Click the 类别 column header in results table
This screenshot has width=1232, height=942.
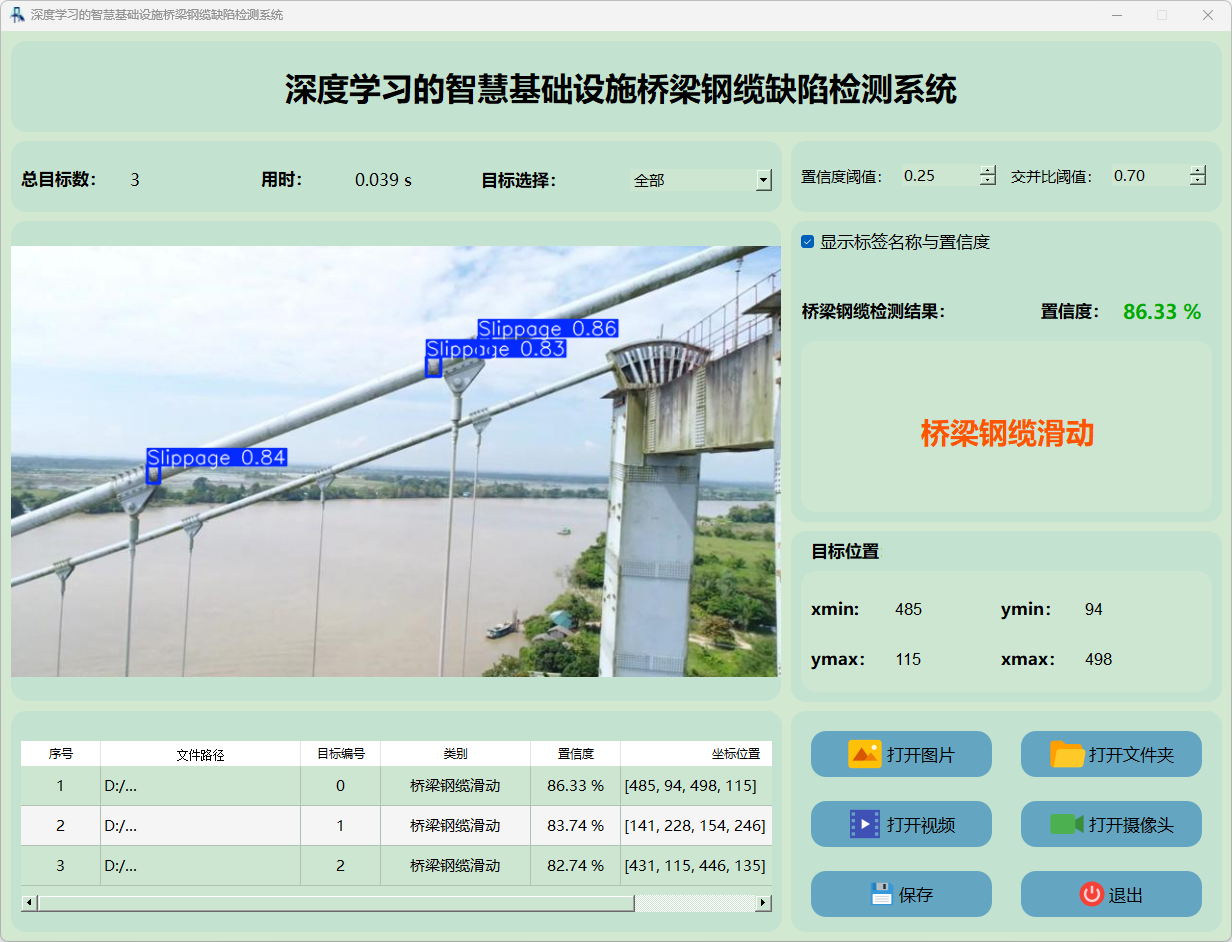click(x=455, y=754)
